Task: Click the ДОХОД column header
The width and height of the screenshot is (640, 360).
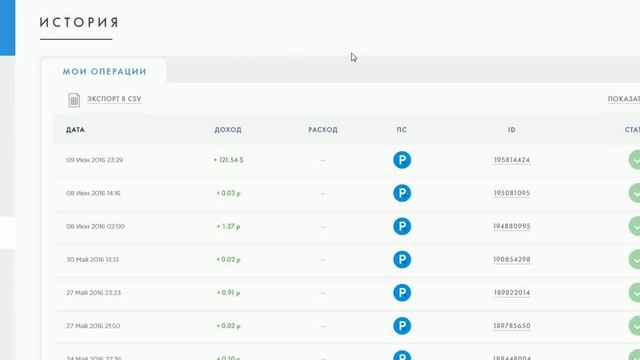Action: tap(228, 130)
